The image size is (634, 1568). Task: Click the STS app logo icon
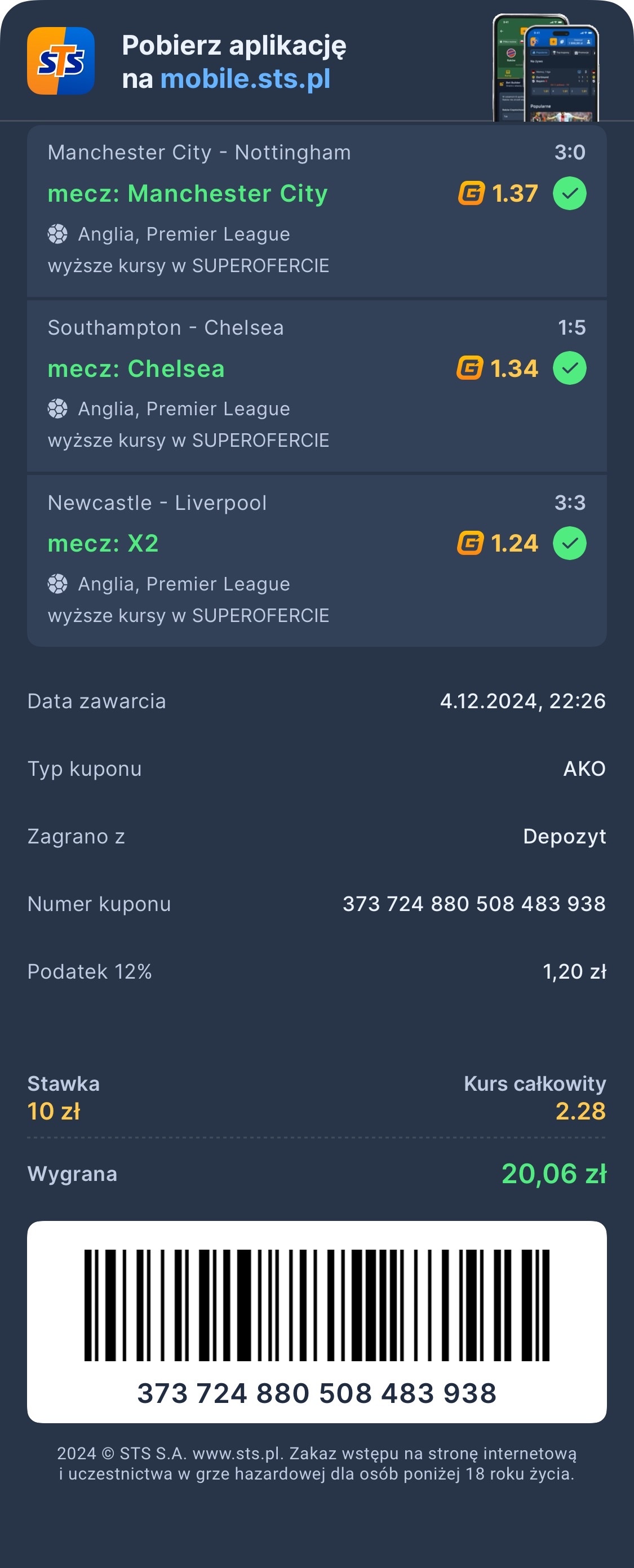(x=61, y=61)
